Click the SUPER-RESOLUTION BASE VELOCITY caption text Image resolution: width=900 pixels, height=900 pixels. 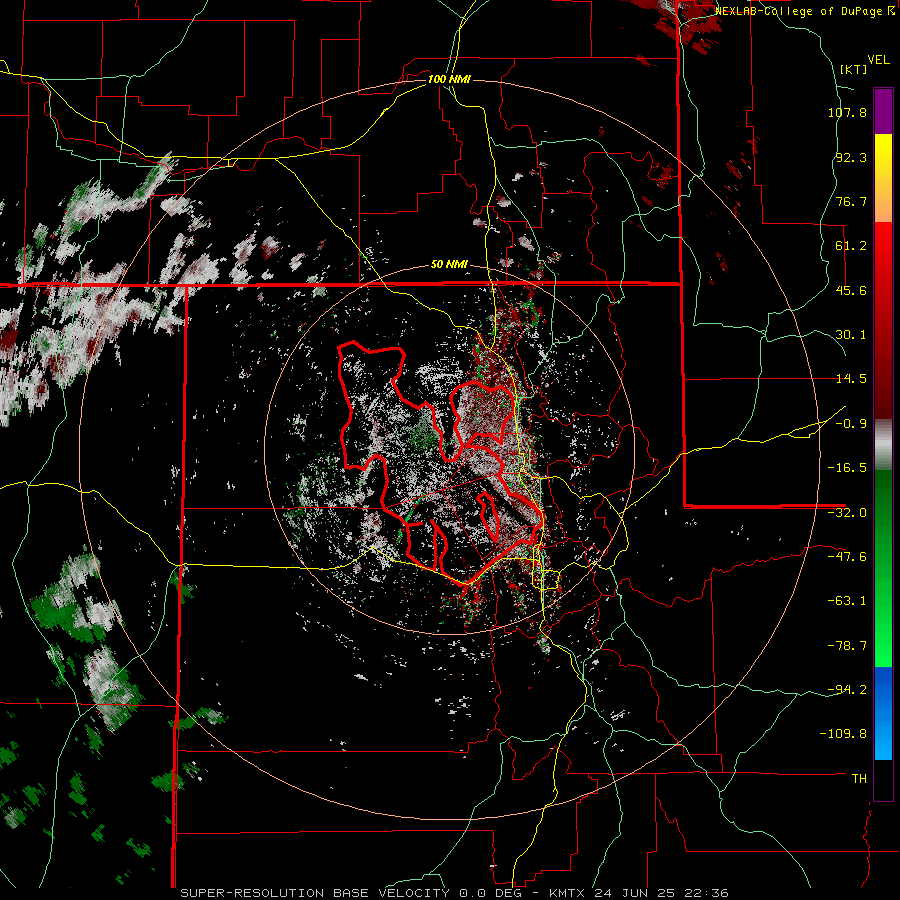point(315,893)
